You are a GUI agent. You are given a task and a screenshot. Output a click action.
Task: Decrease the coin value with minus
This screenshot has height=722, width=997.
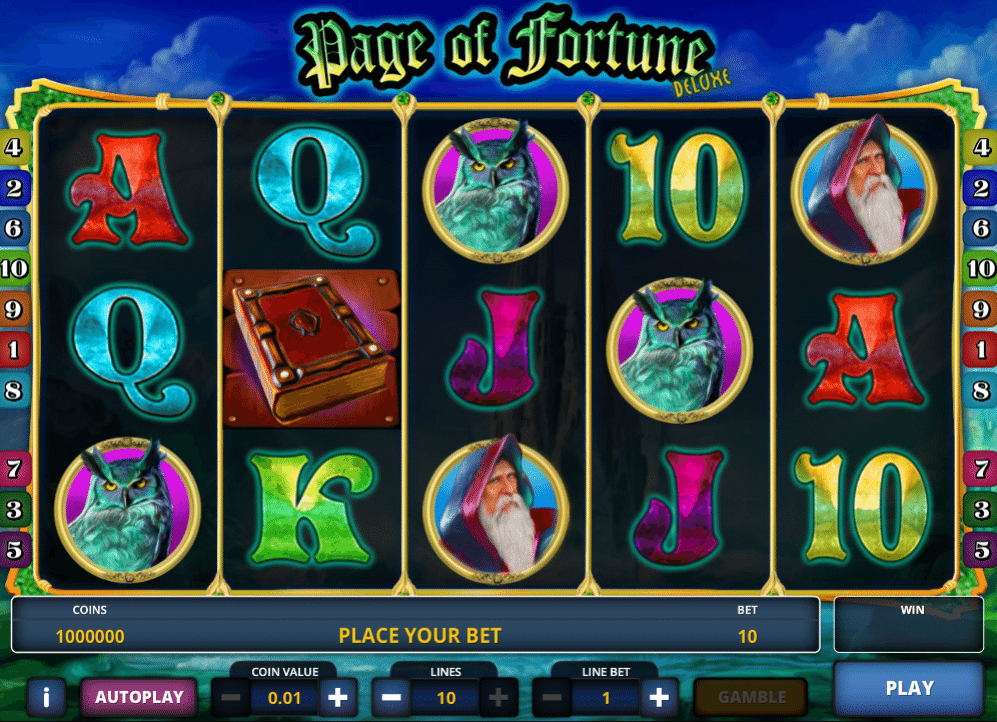[x=230, y=697]
